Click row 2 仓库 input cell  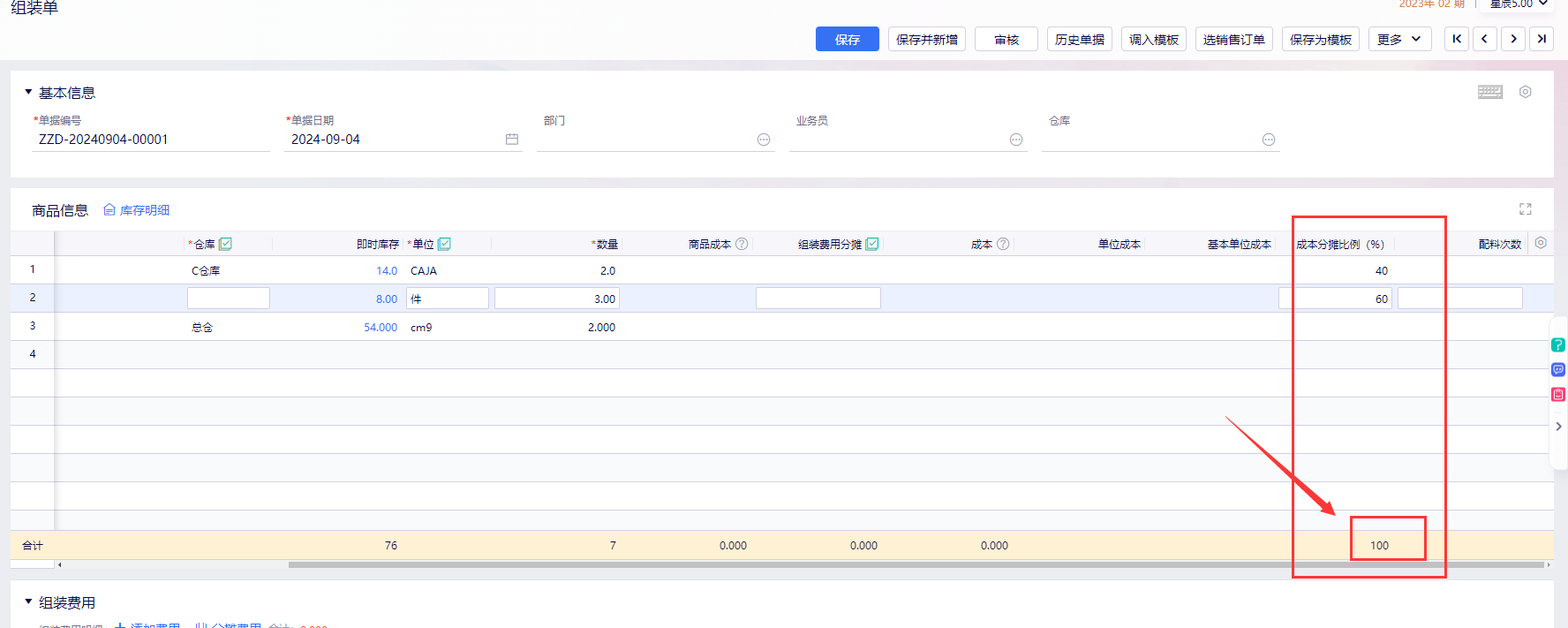(229, 299)
